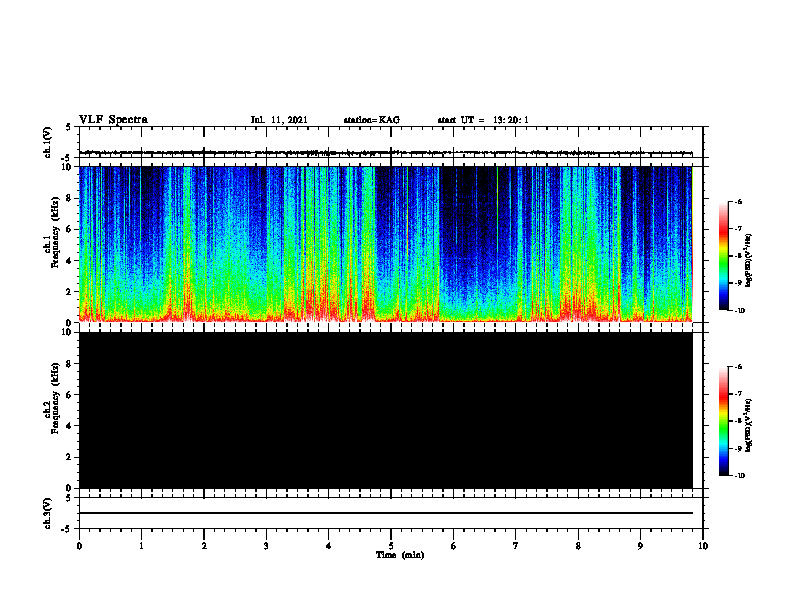This screenshot has height=612, width=792.
Task: Click the time axis tick label "7"
Action: pos(516,546)
